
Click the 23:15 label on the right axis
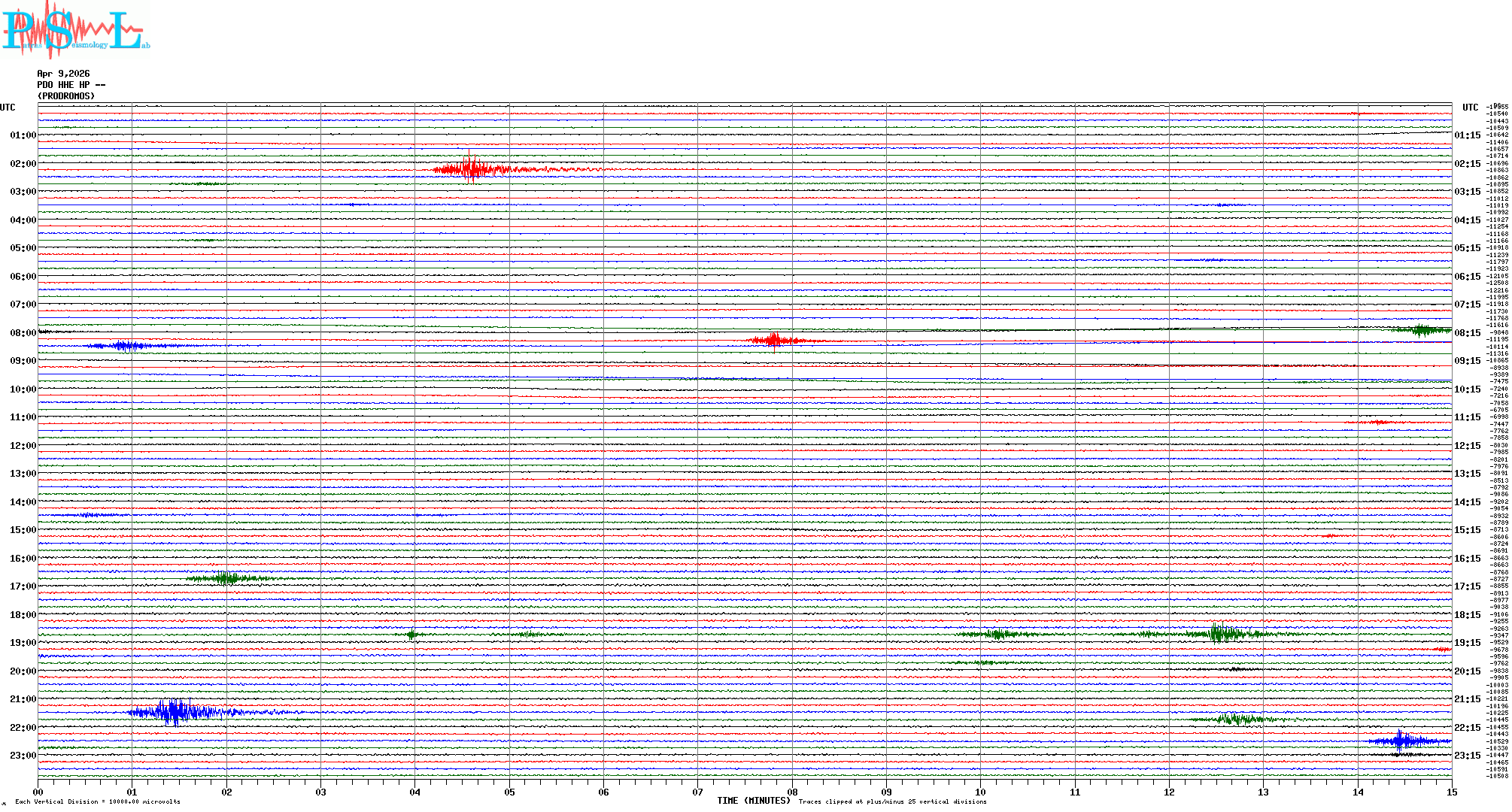click(x=1467, y=756)
